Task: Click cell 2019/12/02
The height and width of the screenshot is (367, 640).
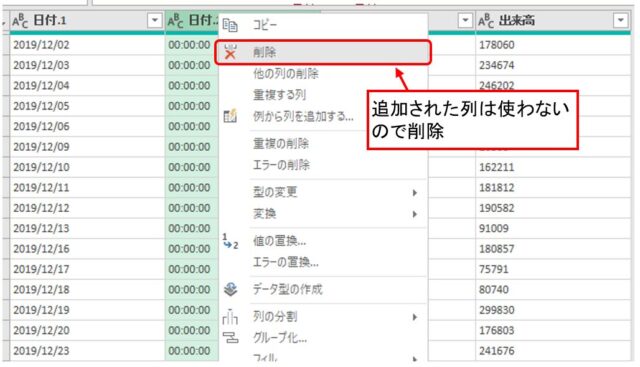Action: click(x=87, y=45)
